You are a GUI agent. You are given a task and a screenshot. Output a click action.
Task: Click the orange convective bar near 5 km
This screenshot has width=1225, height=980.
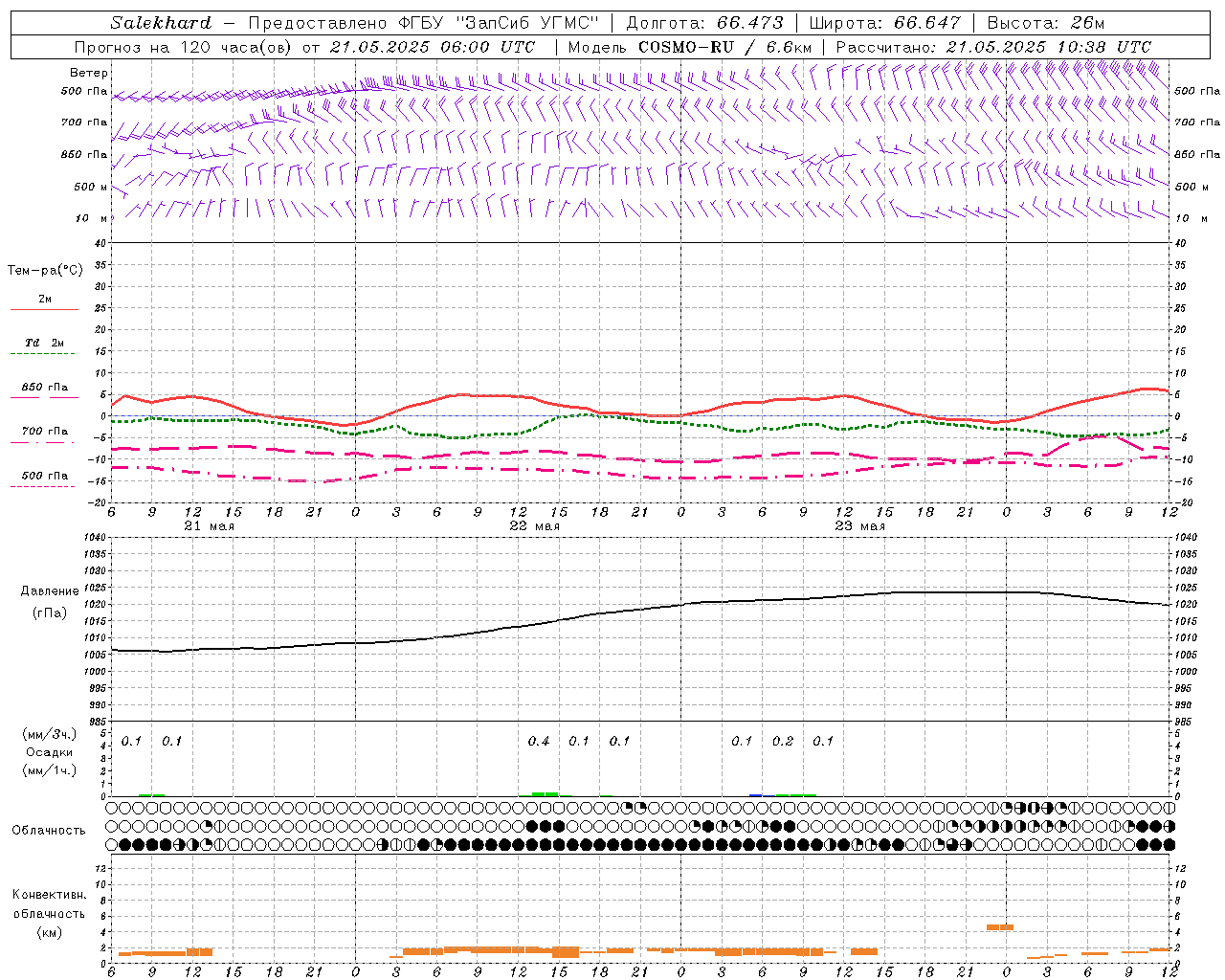coord(1000,926)
